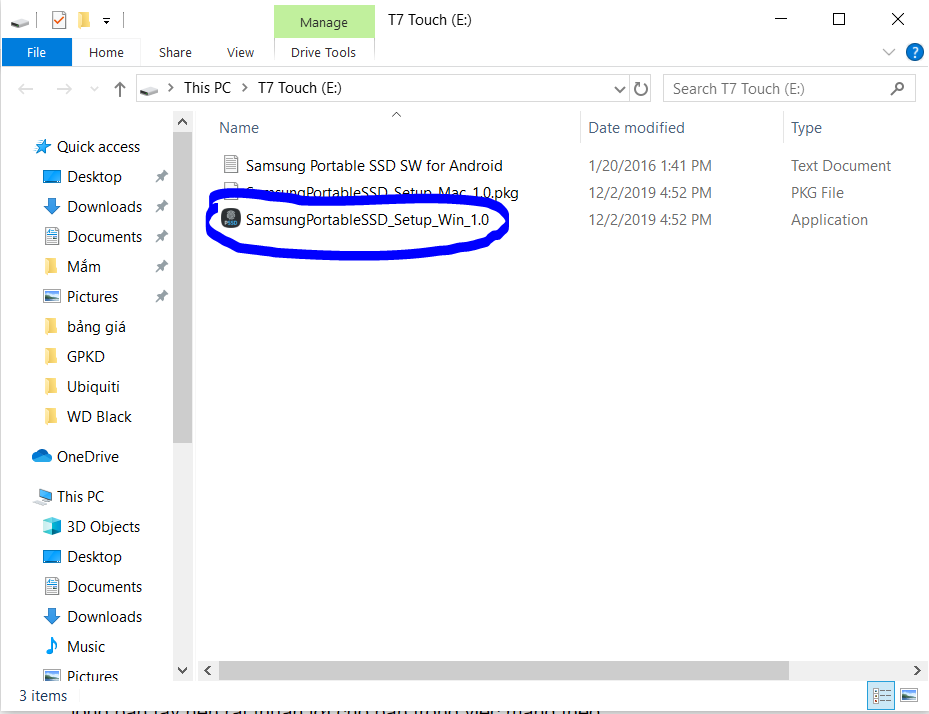Screen dimensions: 929x714
Task: Select the SamsungPortableSSD_Setup_Mac_1.0.pkg file
Action: tap(382, 193)
